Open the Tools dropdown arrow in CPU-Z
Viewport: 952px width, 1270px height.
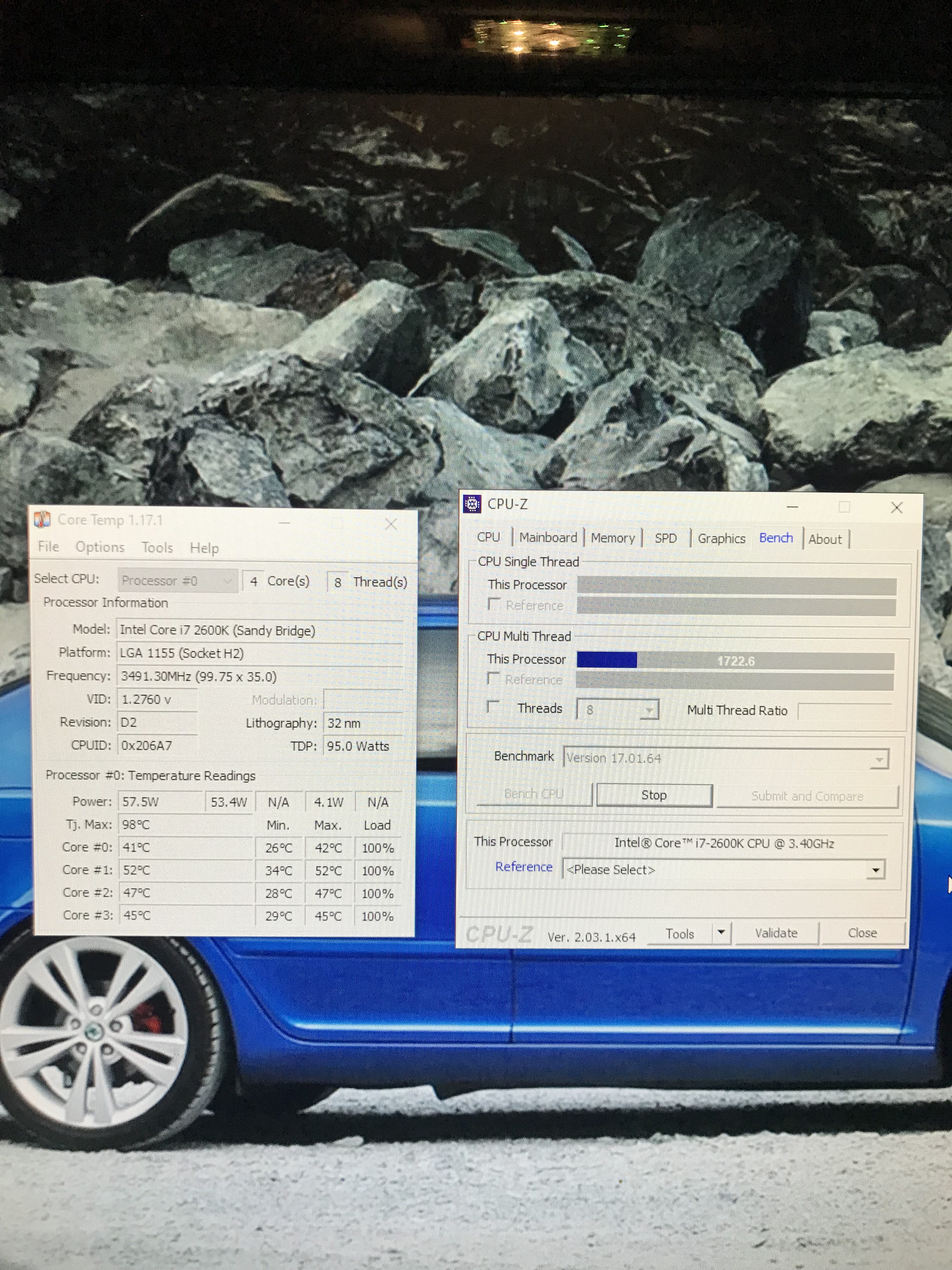(x=722, y=932)
